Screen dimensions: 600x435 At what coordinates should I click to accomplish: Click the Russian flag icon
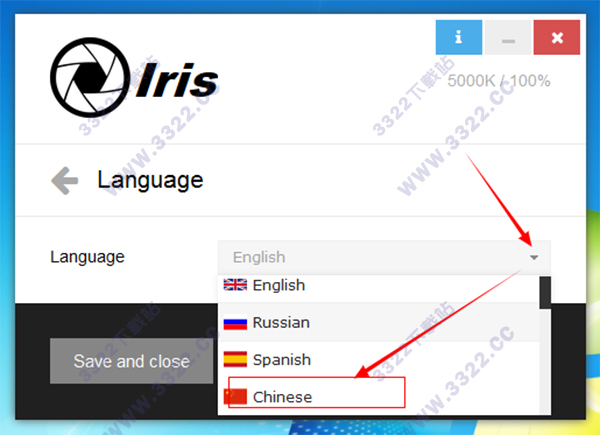pyautogui.click(x=235, y=322)
